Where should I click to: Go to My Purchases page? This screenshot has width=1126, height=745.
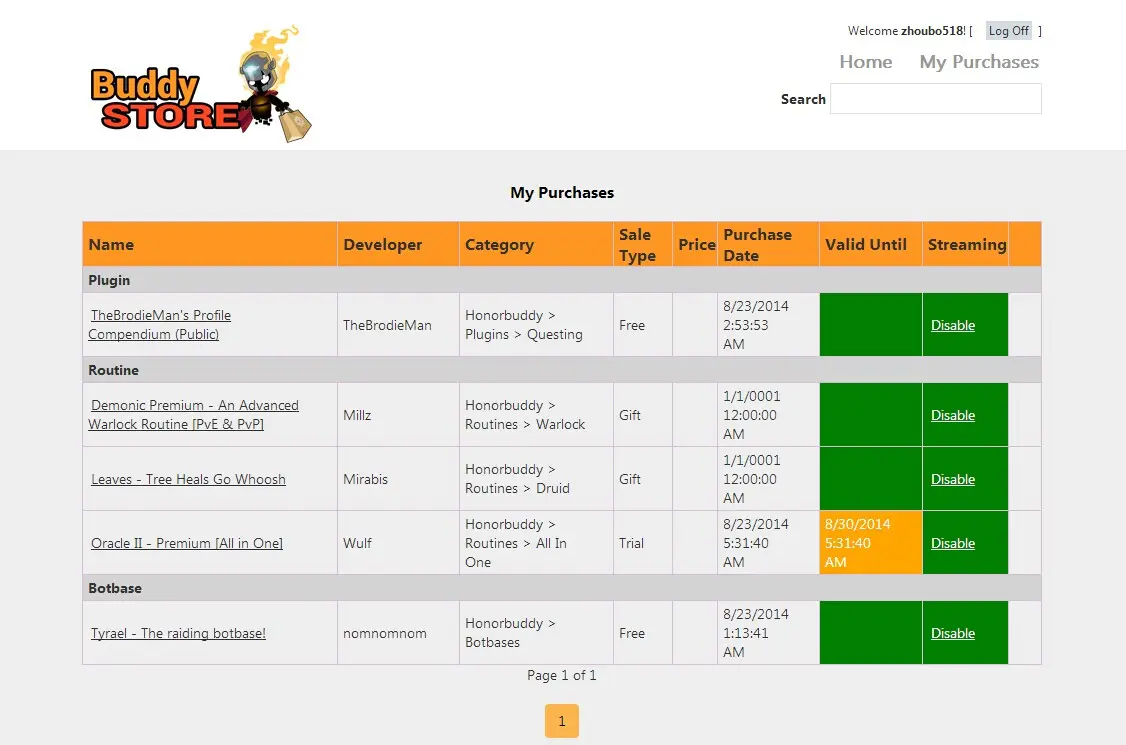(x=978, y=62)
